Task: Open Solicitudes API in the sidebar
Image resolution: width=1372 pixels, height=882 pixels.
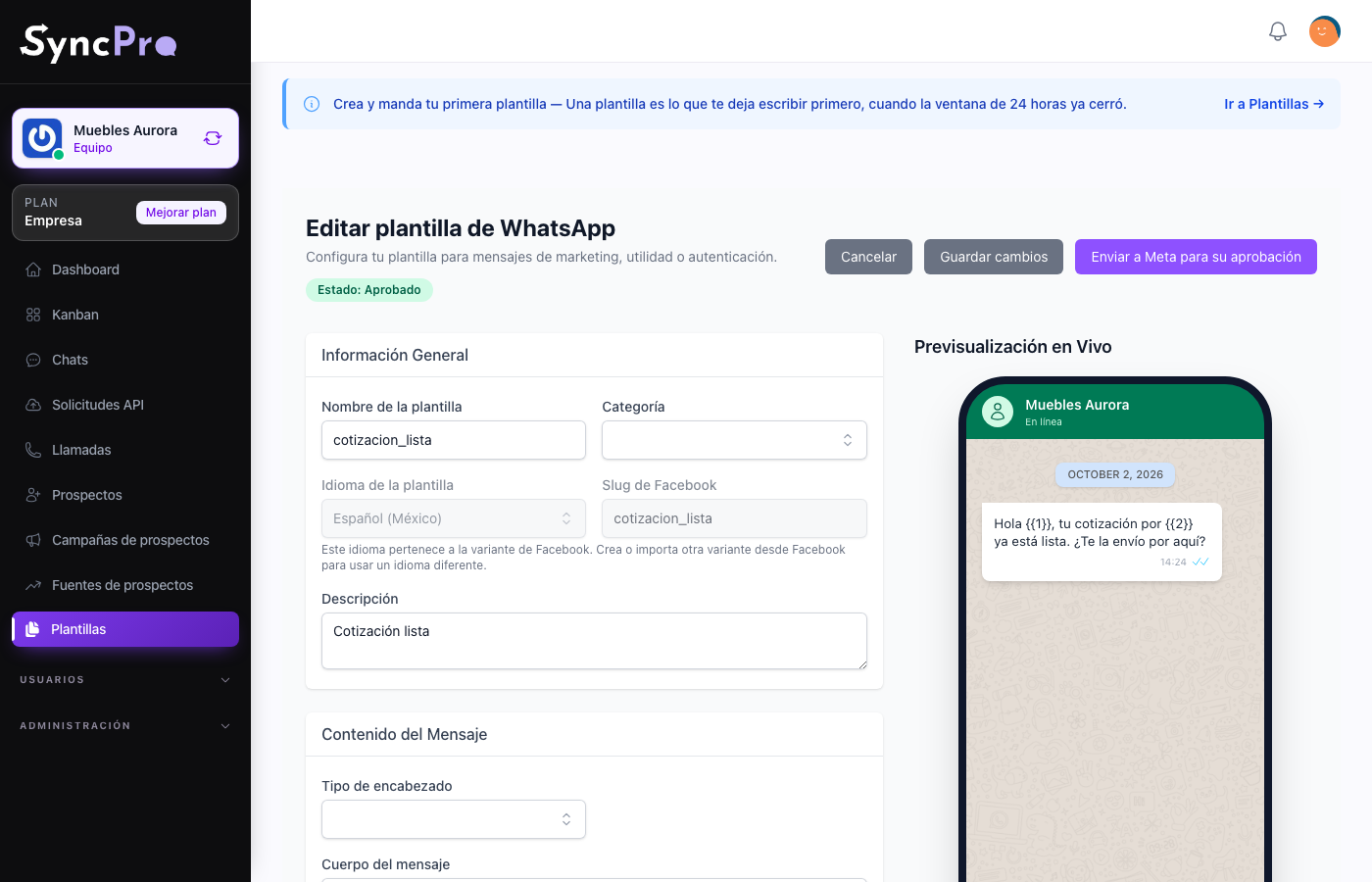Action: (125, 405)
